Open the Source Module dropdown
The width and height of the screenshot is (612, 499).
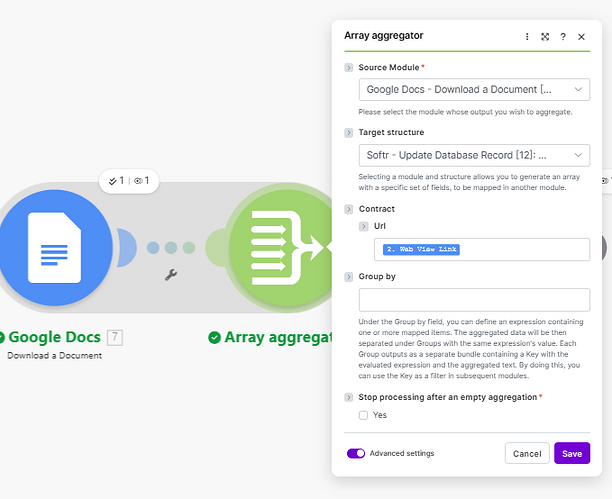[474, 90]
